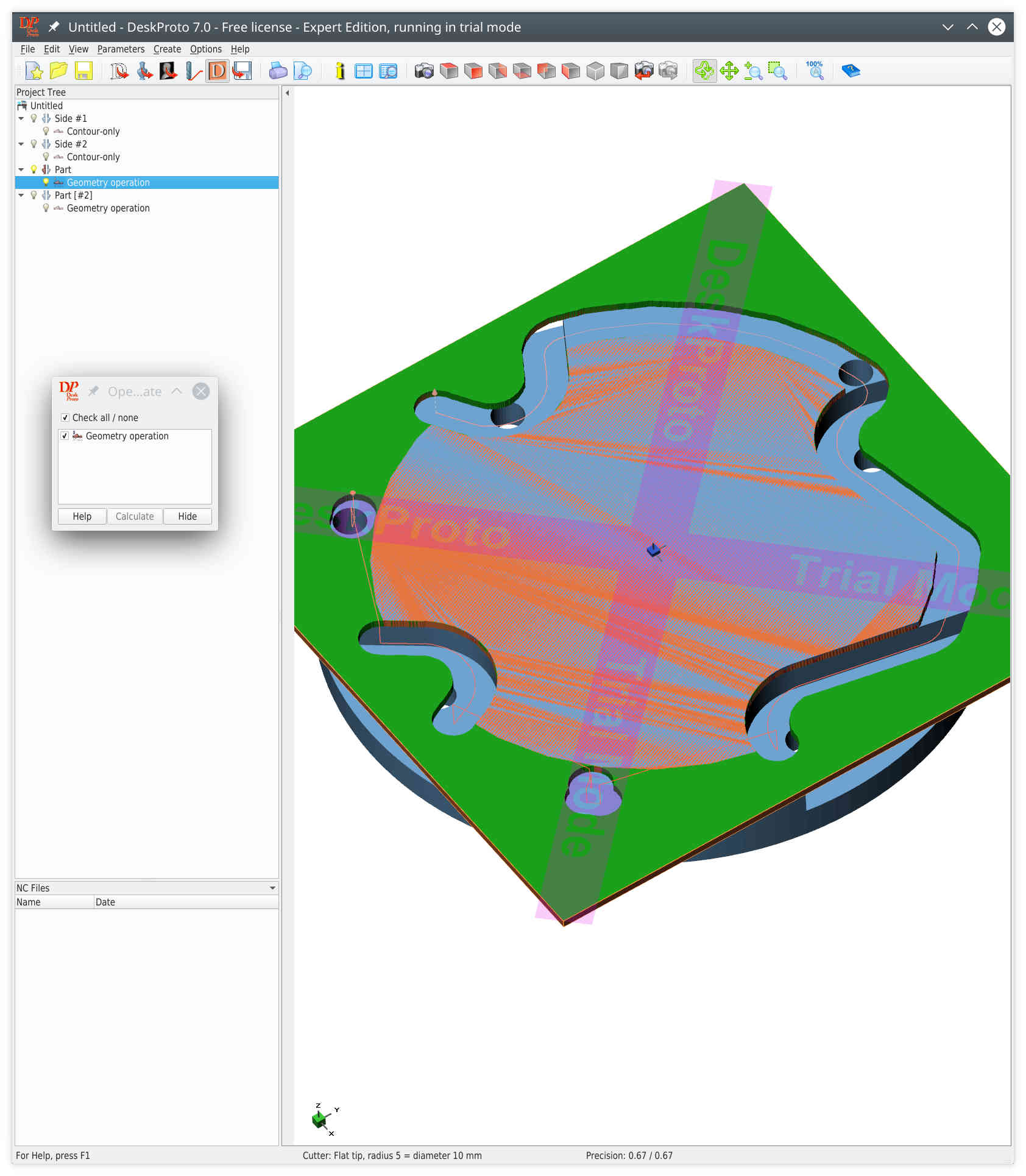The image size is (1026, 1176).
Task: Toggle the lightbulb visibility for Side #2
Action: pyautogui.click(x=34, y=144)
